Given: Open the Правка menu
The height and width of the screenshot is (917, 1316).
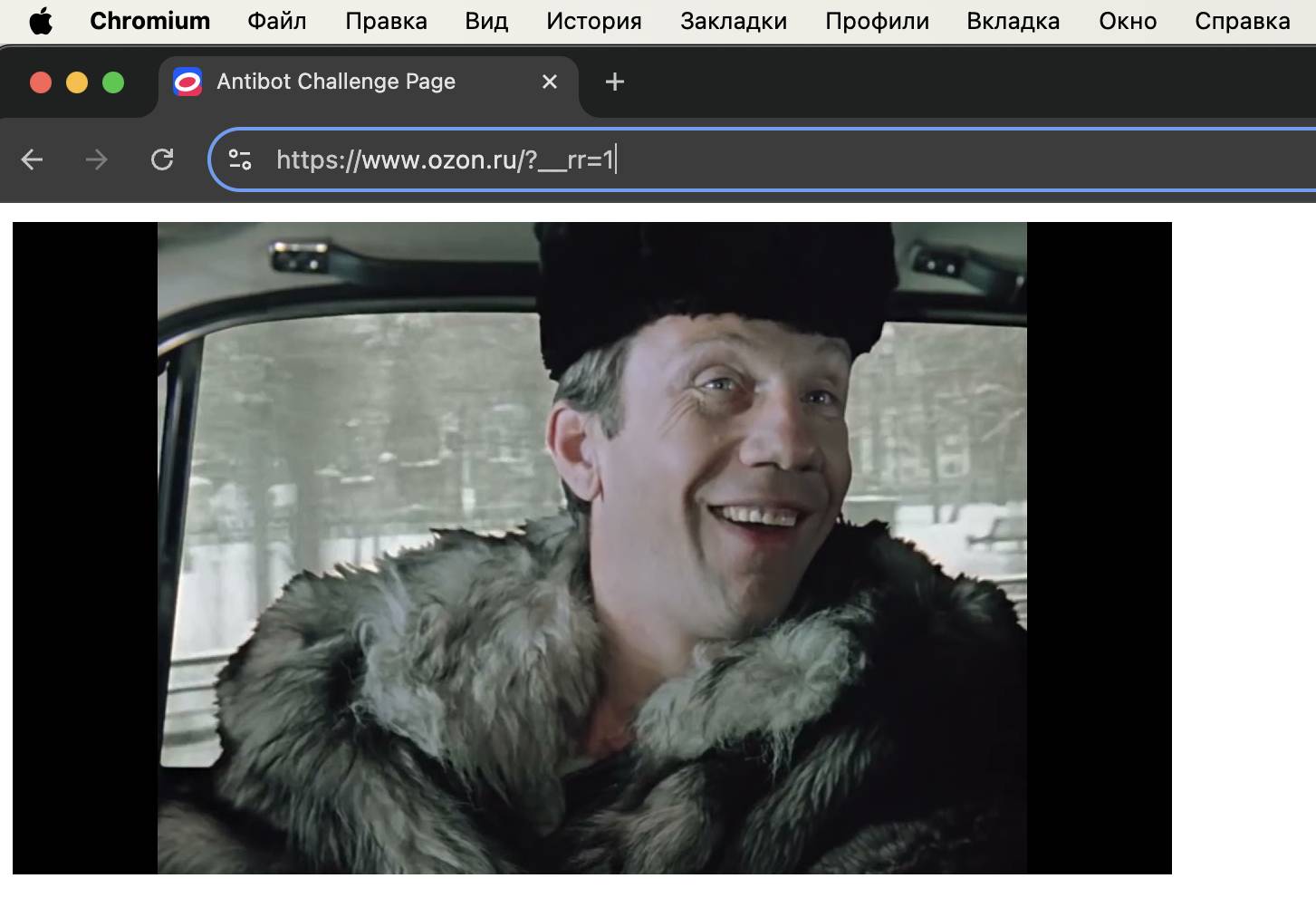Looking at the screenshot, I should [x=386, y=21].
